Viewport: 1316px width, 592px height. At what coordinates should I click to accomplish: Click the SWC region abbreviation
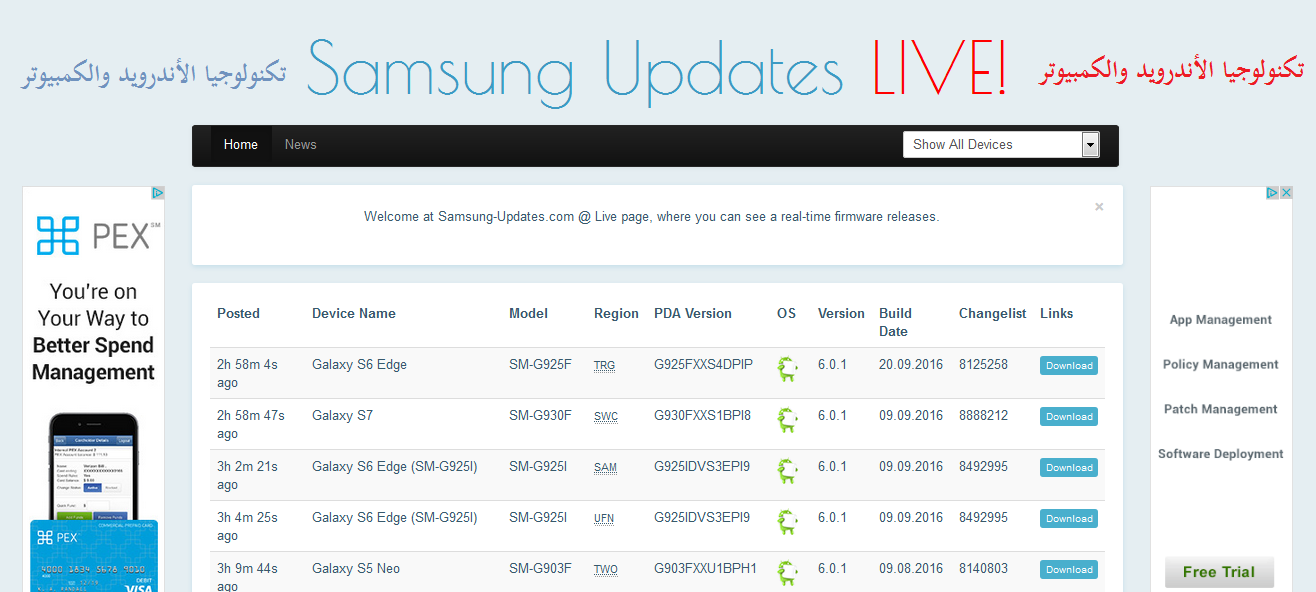(606, 417)
